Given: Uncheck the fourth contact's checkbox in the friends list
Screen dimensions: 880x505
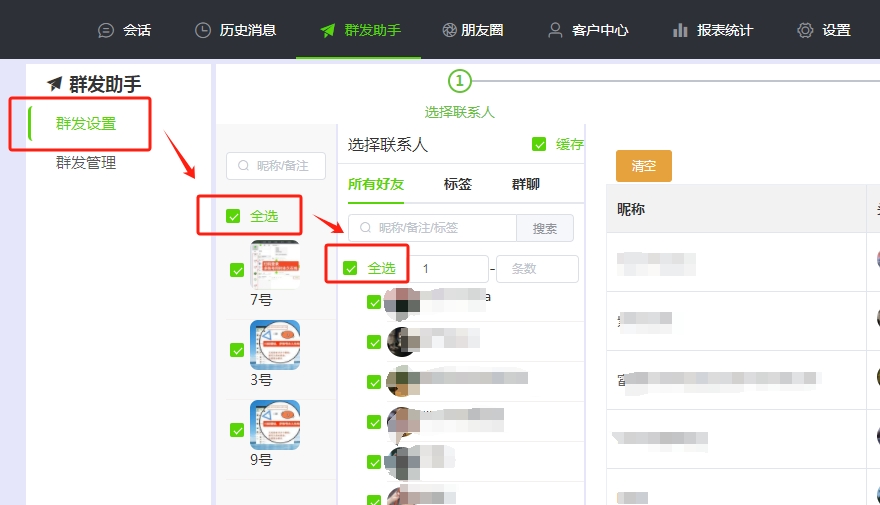Looking at the screenshot, I should pos(374,422).
